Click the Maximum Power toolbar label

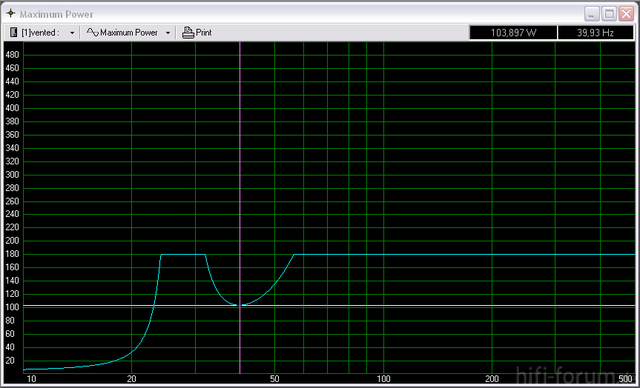pos(129,33)
